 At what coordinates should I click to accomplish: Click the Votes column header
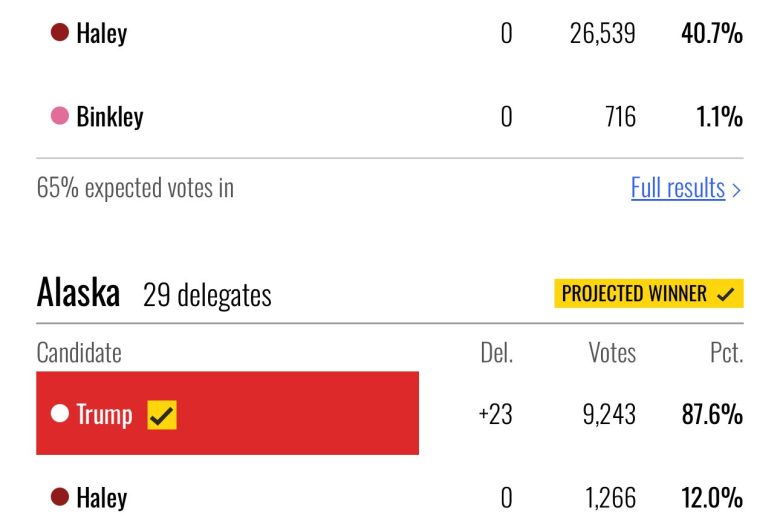click(611, 353)
